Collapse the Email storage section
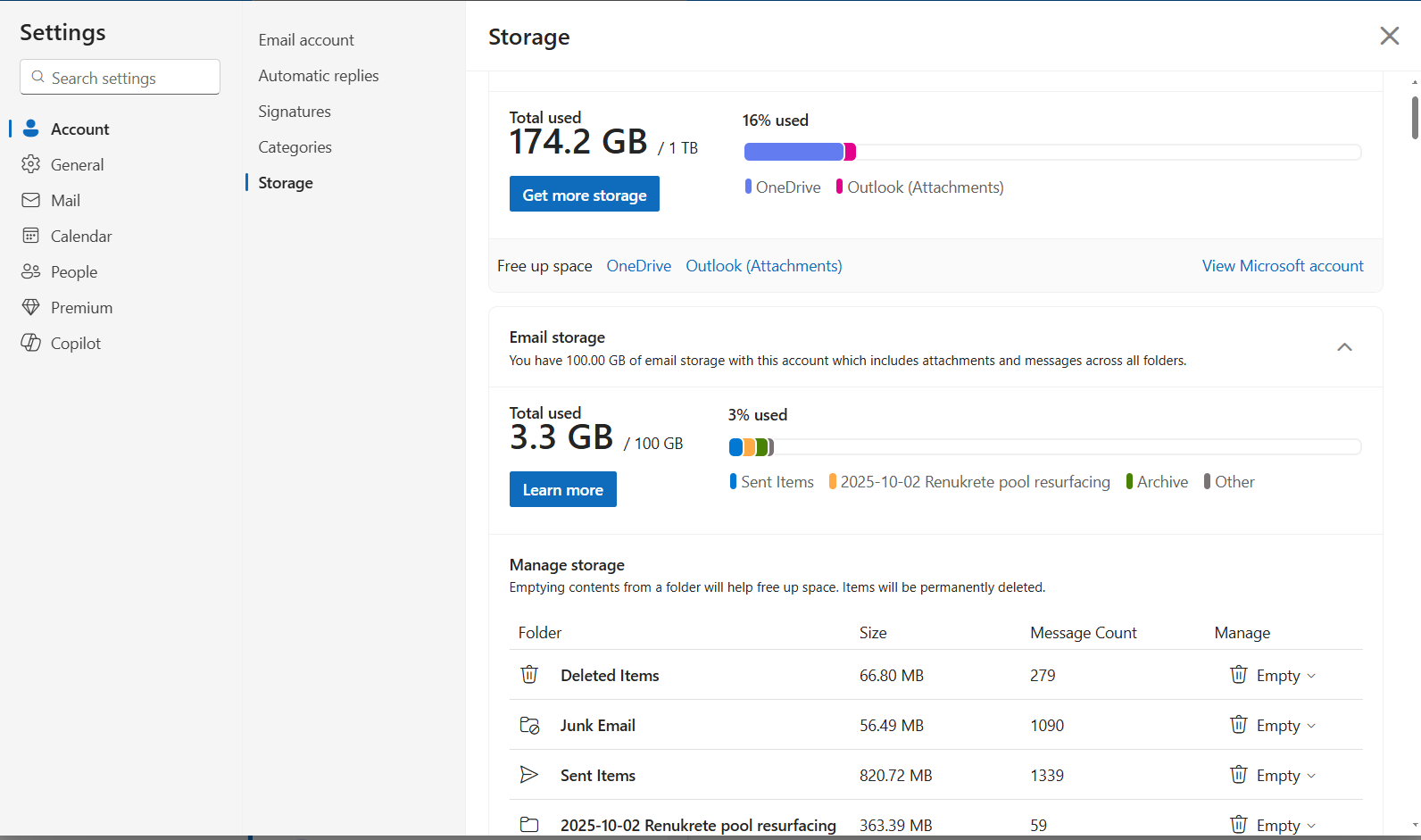Viewport: 1421px width, 840px height. tap(1344, 347)
